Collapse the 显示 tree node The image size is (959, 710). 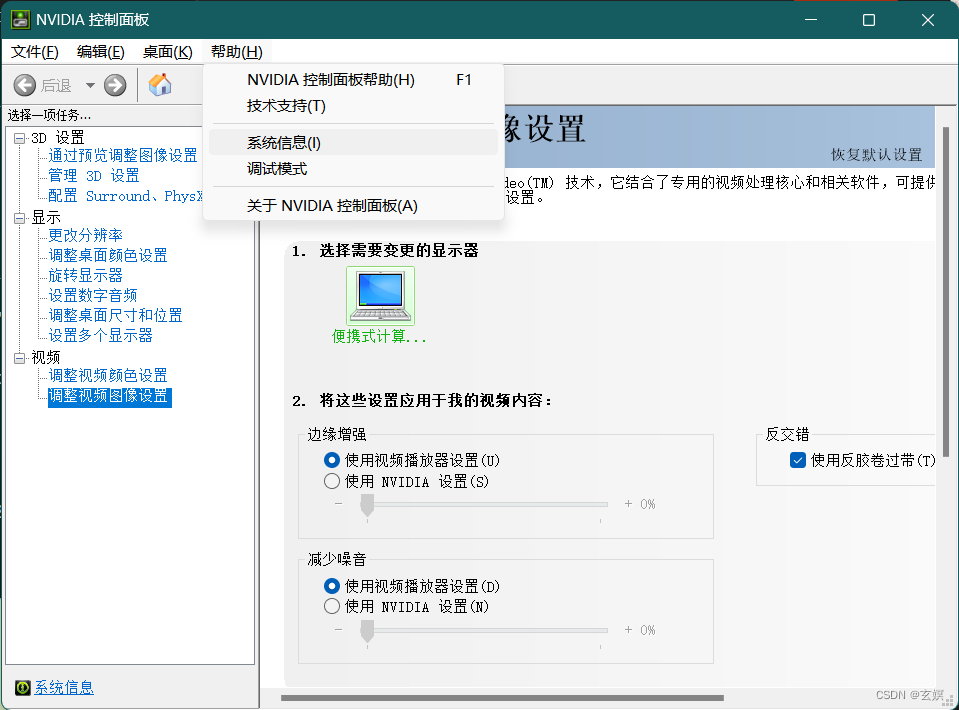tap(20, 218)
